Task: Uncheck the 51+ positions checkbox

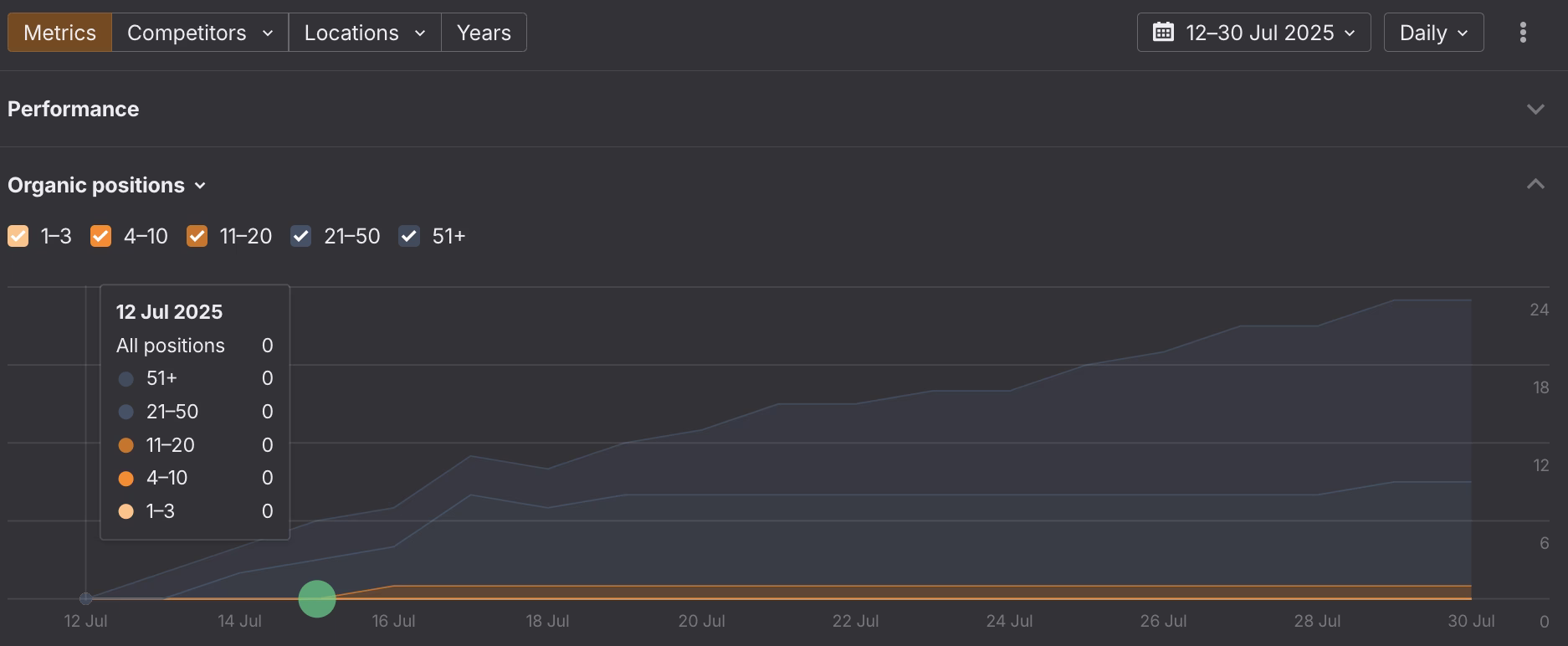Action: coord(409,237)
